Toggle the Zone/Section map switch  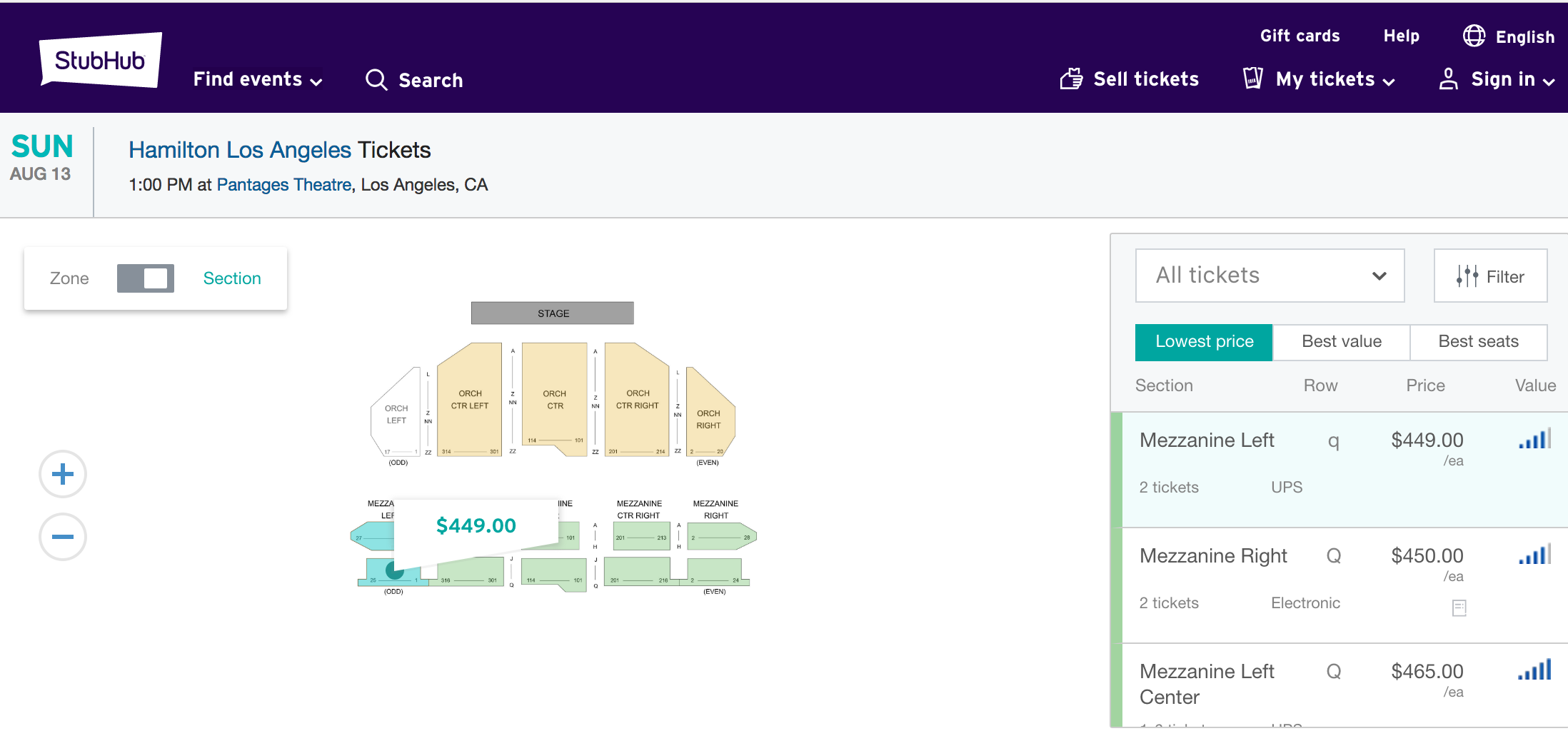146,278
